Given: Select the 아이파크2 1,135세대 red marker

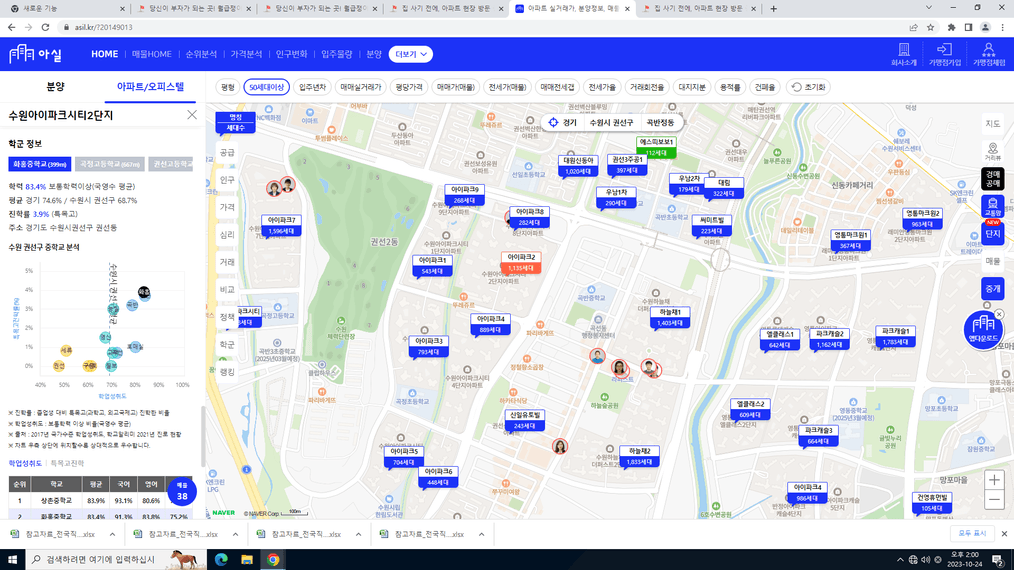Looking at the screenshot, I should point(521,262).
